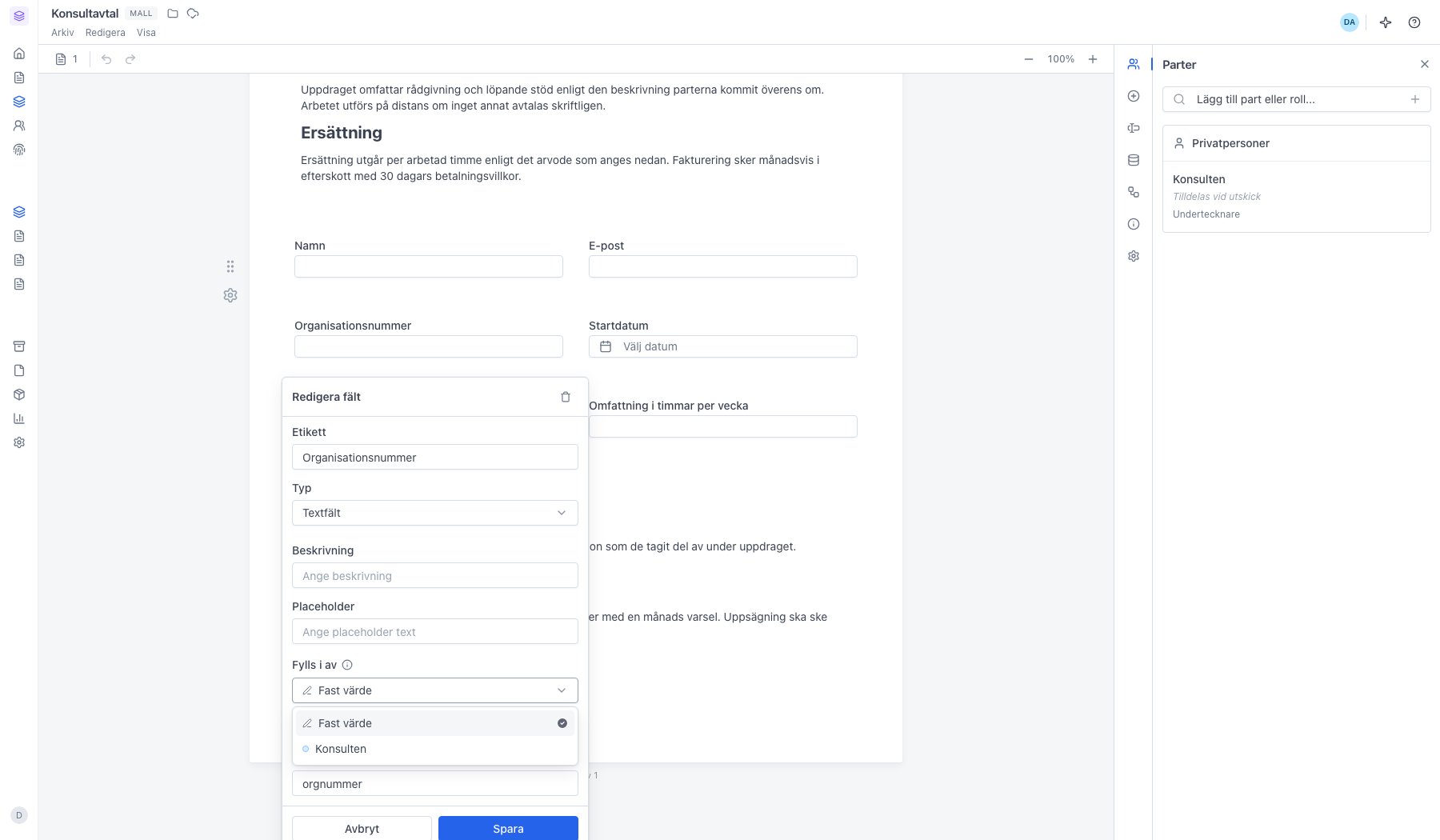Open the AI sparkle assistant icon

coord(1386,22)
